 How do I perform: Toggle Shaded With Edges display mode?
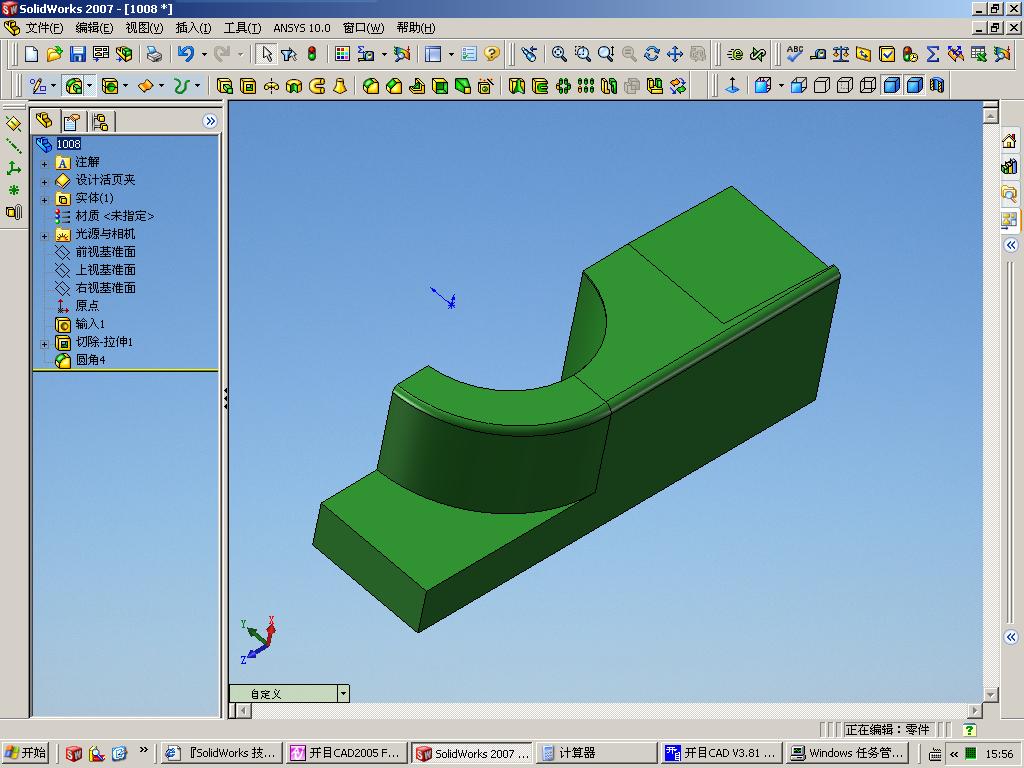(x=891, y=86)
